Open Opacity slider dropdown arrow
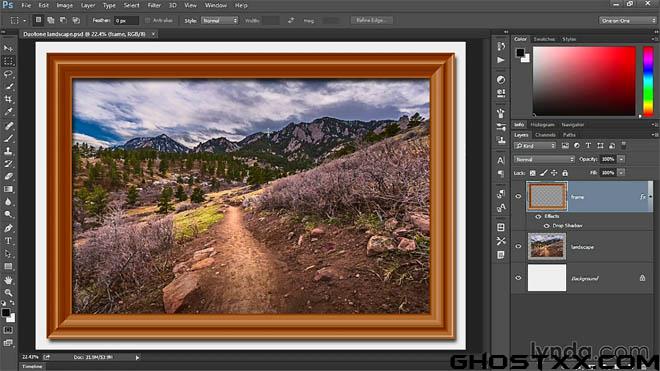The width and height of the screenshot is (660, 371). pyautogui.click(x=621, y=159)
